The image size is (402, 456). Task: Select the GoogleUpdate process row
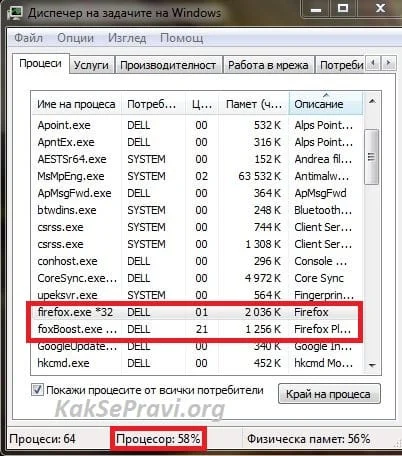click(x=197, y=347)
